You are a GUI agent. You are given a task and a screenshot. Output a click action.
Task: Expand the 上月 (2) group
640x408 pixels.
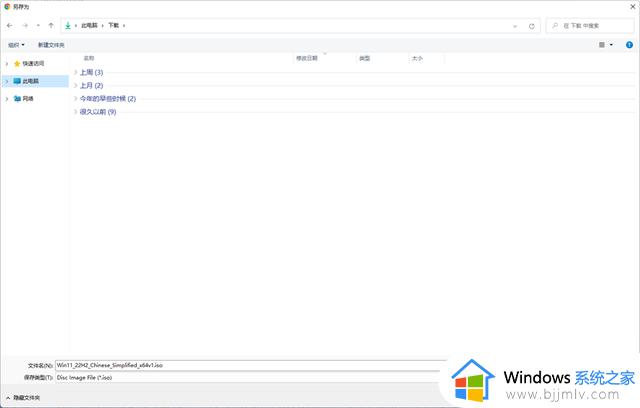pyautogui.click(x=76, y=86)
